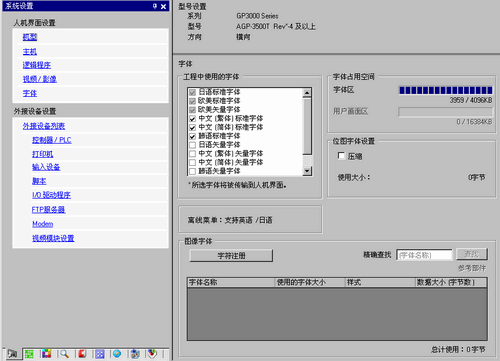This screenshot has height=361, width=500.
Task: Open the 主机 link
Action: 30,52
